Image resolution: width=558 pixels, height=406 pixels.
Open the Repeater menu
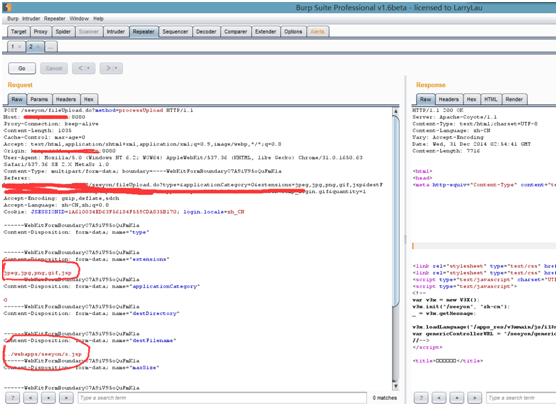54,19
